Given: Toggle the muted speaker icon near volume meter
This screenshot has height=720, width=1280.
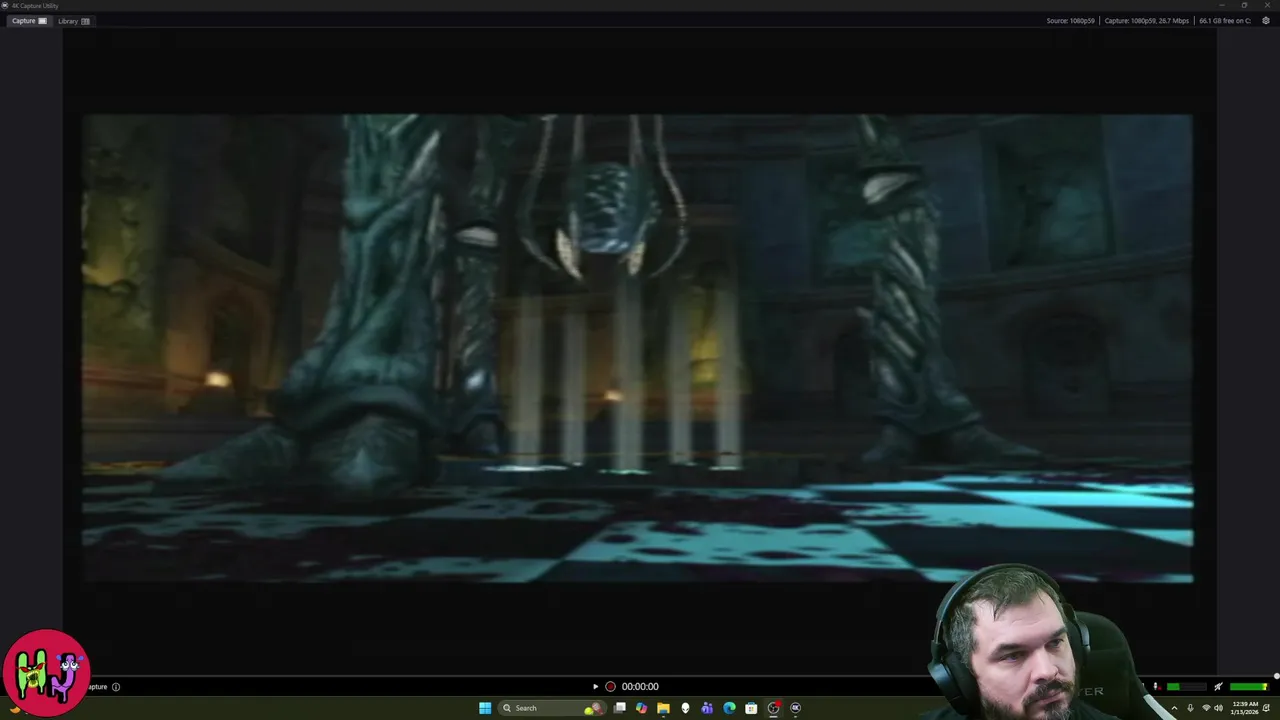Looking at the screenshot, I should coord(1218,687).
